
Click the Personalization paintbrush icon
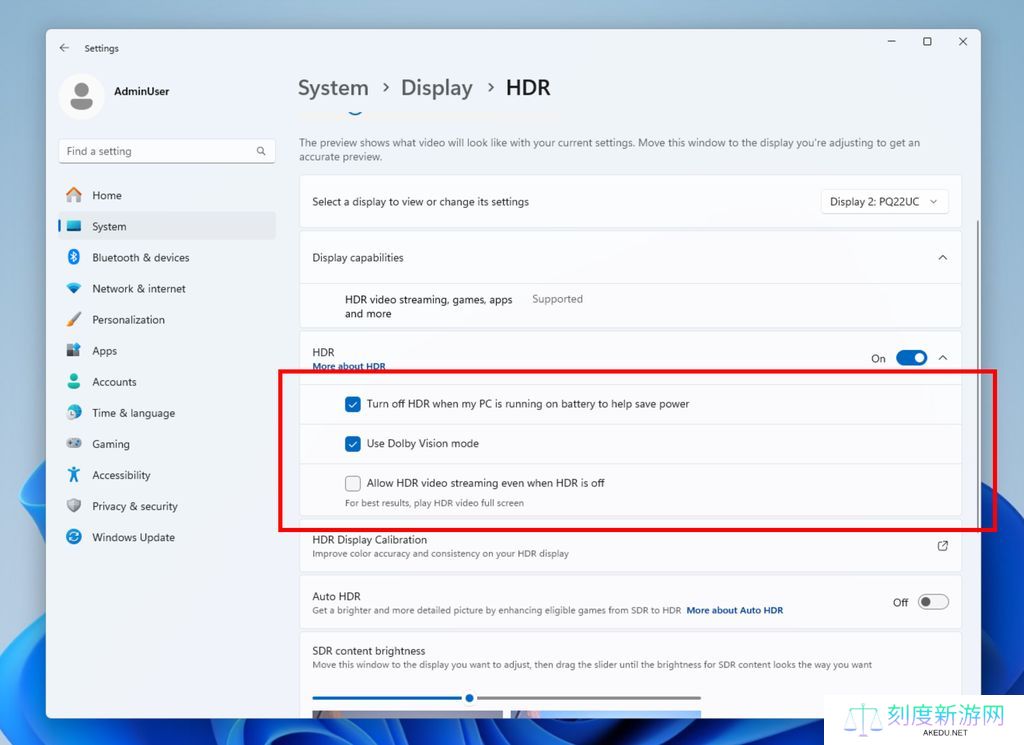point(74,319)
